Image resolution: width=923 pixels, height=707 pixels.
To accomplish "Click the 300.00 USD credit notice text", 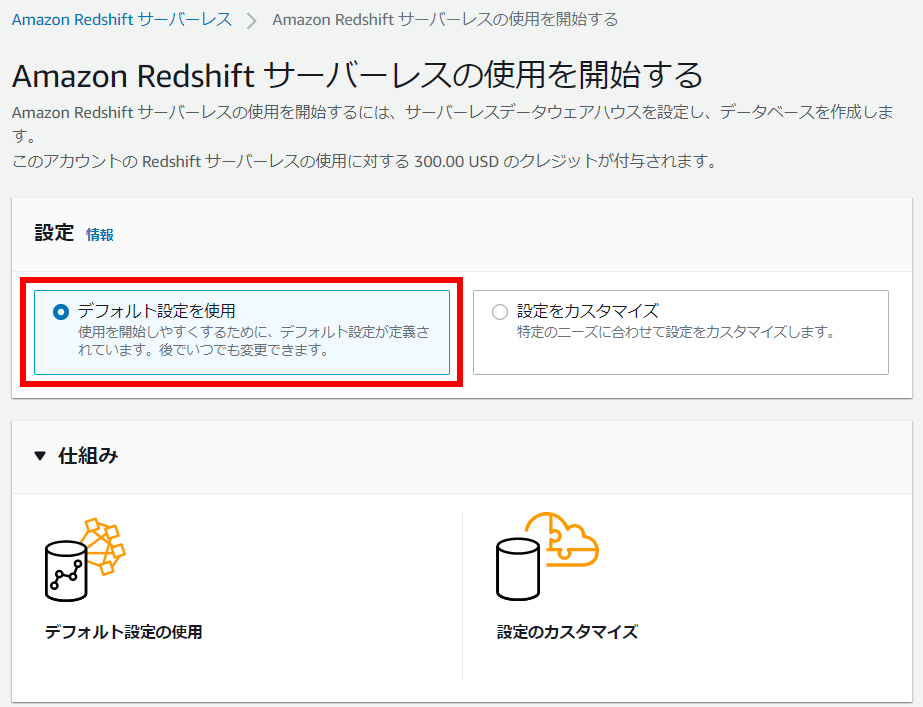I will point(364,161).
